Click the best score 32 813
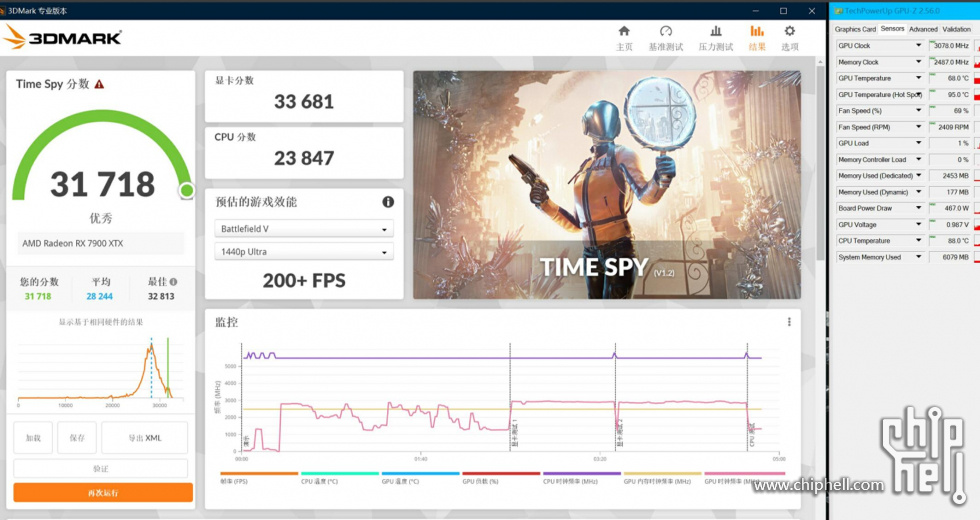 coord(161,296)
